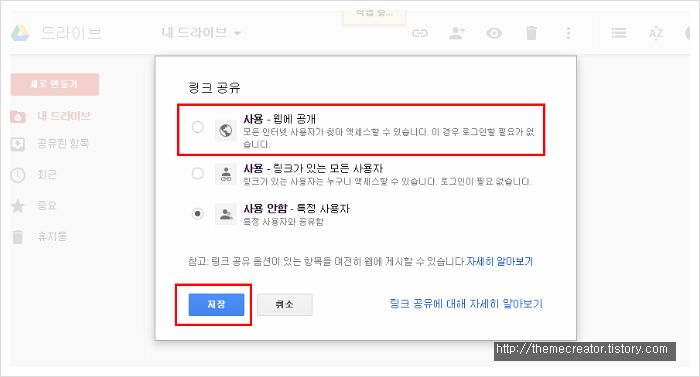The width and height of the screenshot is (700, 377).
Task: Select 사용 - 링크가 있는 모든 사용자 radio button
Action: coord(197,173)
